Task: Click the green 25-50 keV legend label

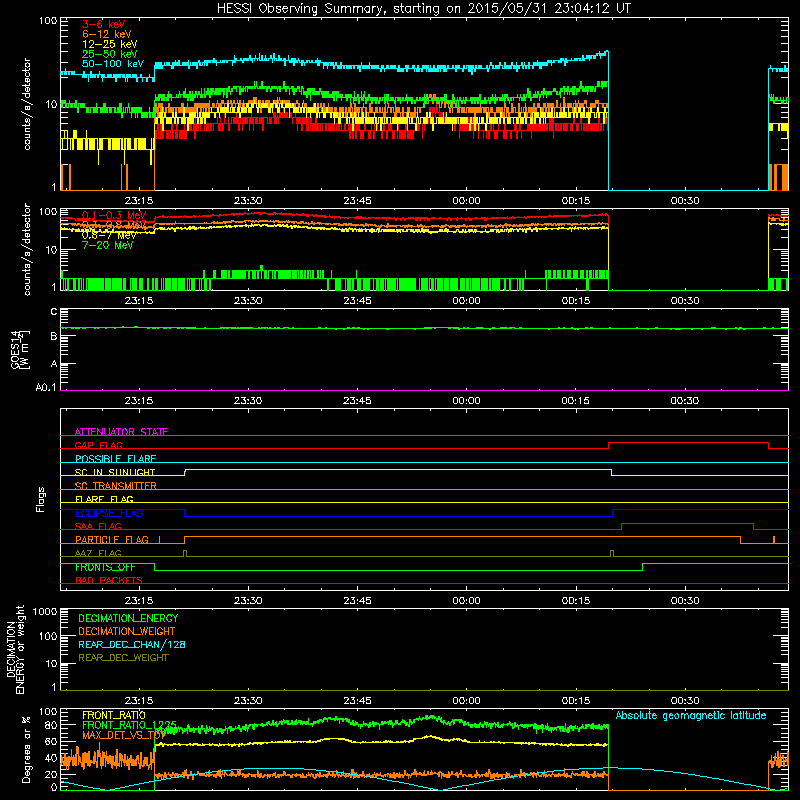Action: click(110, 54)
